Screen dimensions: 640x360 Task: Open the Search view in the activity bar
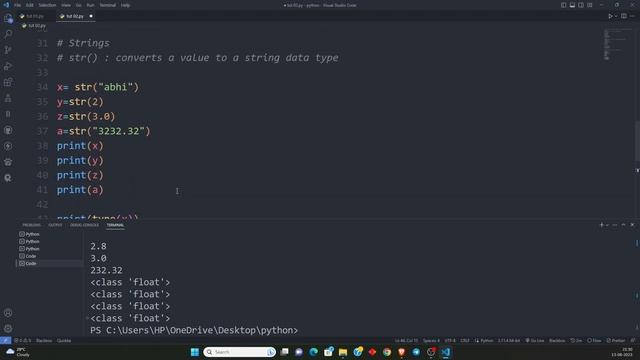coord(8,34)
